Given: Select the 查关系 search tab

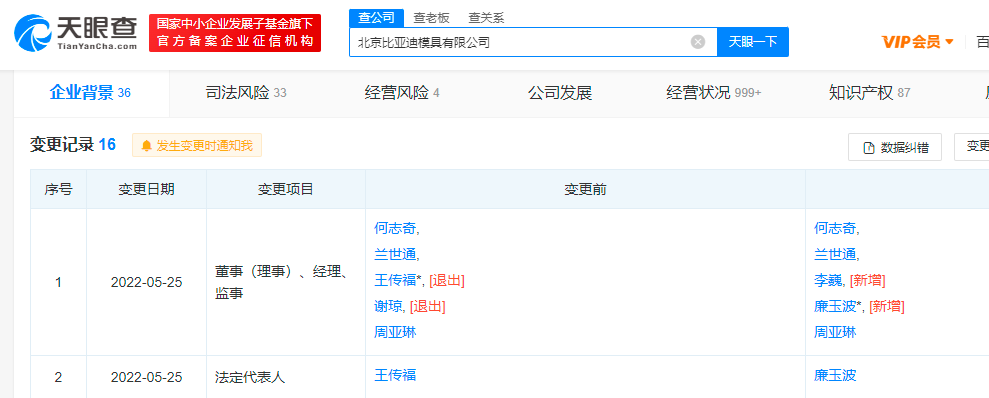Looking at the screenshot, I should click(486, 18).
